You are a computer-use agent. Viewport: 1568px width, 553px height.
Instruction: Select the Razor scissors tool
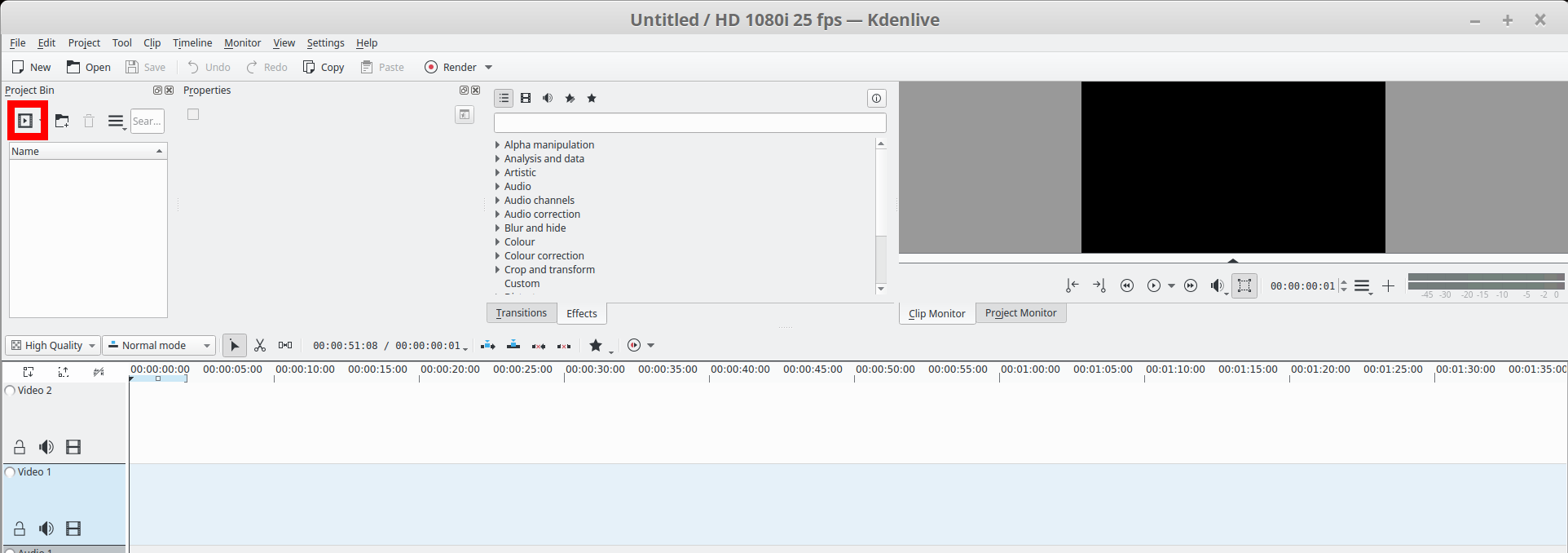[260, 346]
